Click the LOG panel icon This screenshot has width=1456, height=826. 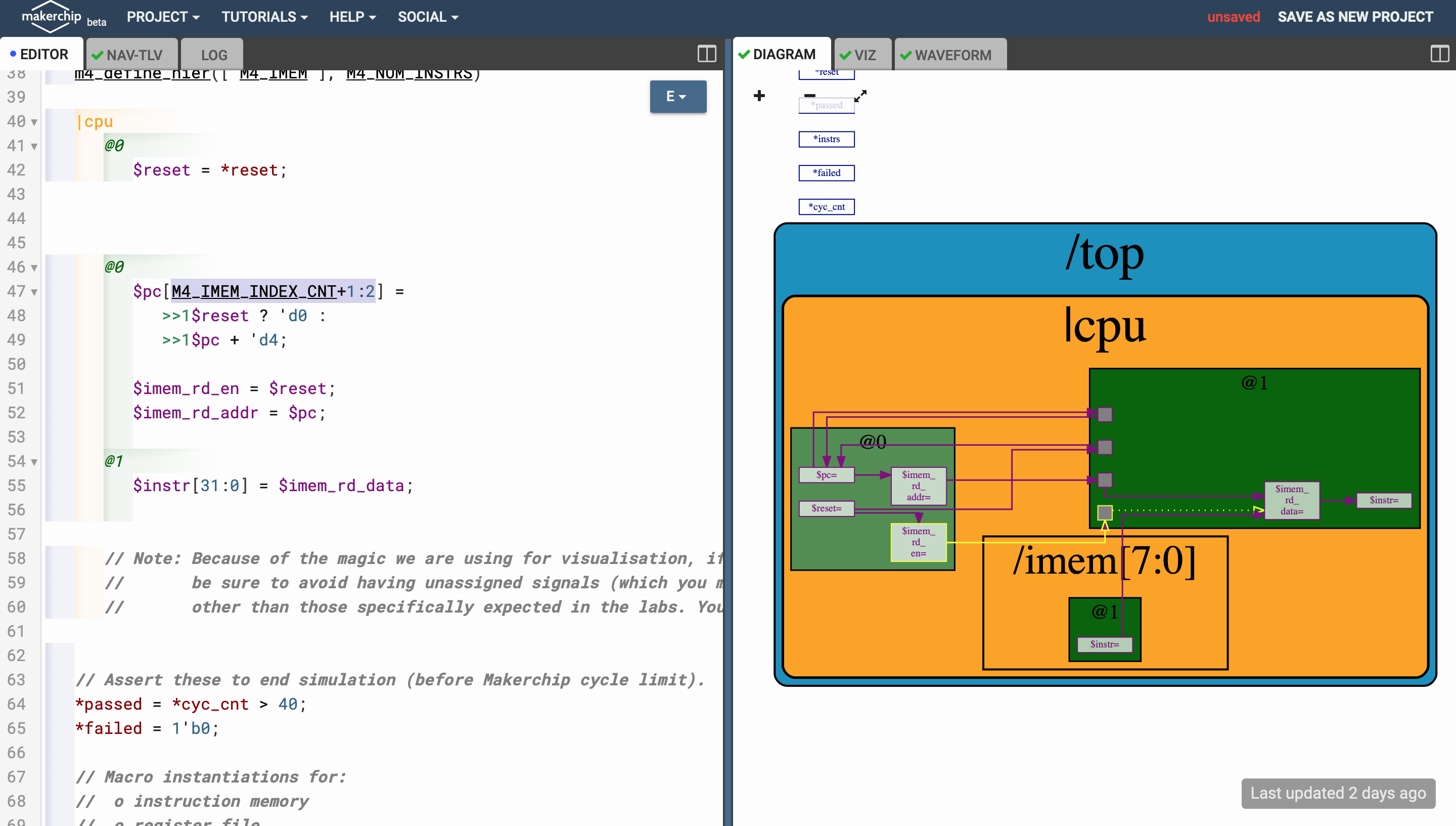tap(213, 55)
